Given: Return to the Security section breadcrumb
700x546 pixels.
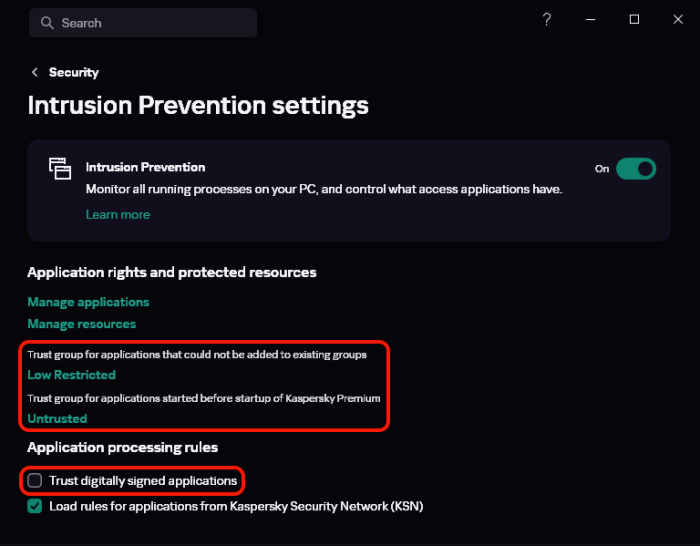Looking at the screenshot, I should click(74, 72).
